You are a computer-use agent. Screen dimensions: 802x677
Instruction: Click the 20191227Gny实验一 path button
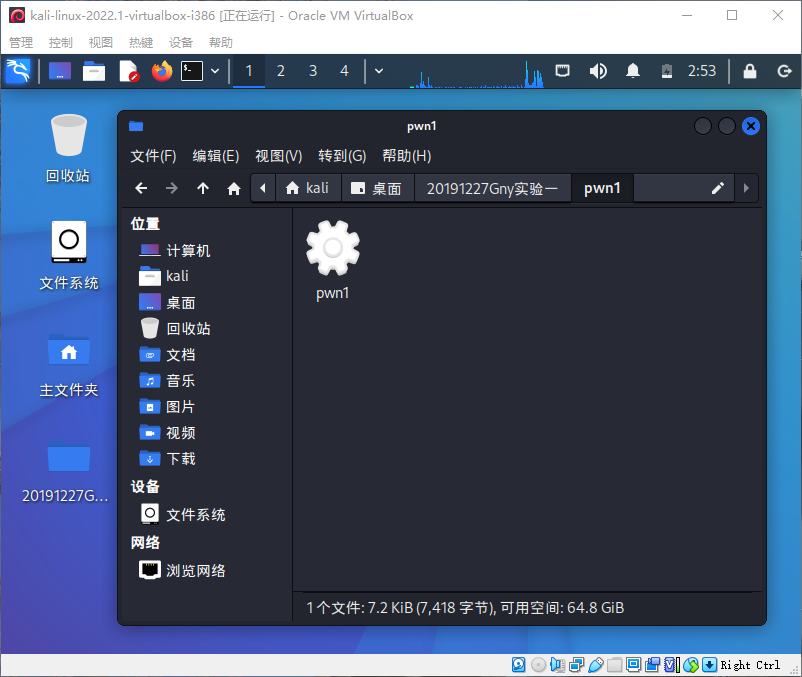(x=493, y=188)
